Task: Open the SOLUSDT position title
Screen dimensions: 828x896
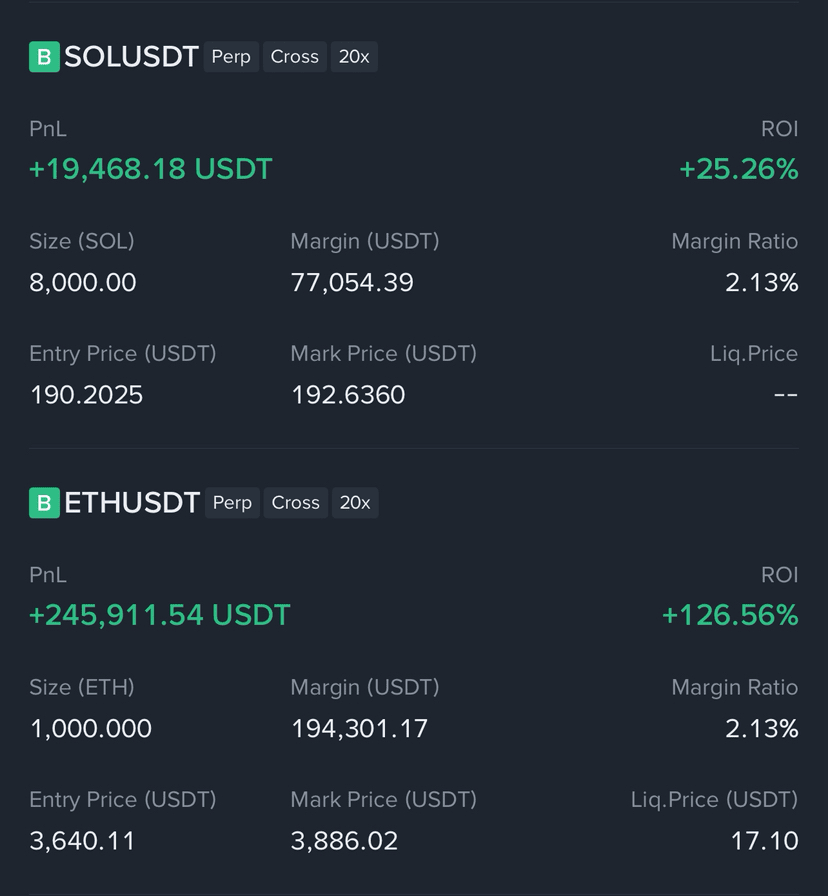Action: pyautogui.click(x=131, y=57)
